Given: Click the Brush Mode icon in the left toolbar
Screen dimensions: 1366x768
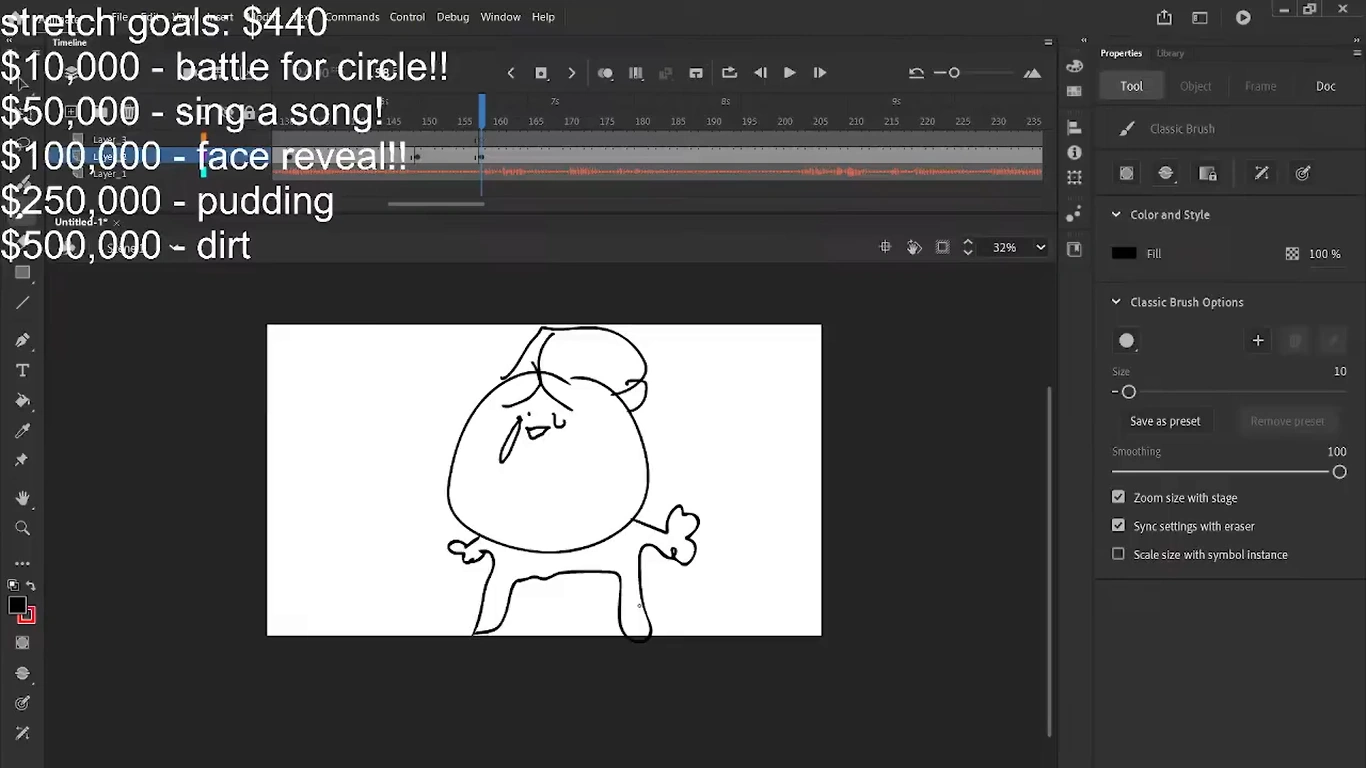Looking at the screenshot, I should 22,673.
